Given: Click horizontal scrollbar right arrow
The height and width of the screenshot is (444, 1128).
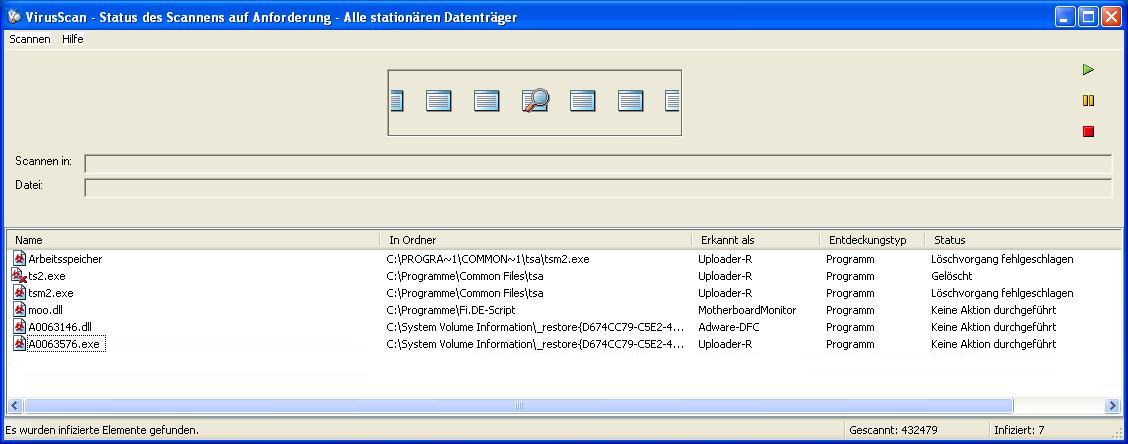Looking at the screenshot, I should coord(1112,406).
